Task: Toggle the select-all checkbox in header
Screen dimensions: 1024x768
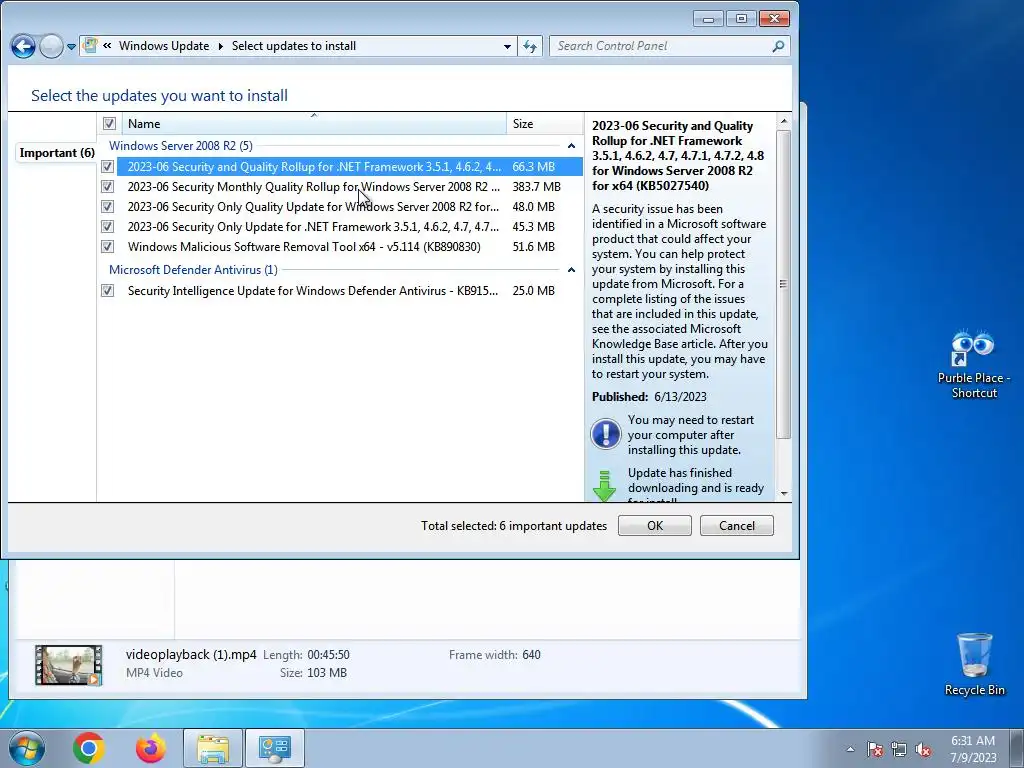Action: [109, 123]
